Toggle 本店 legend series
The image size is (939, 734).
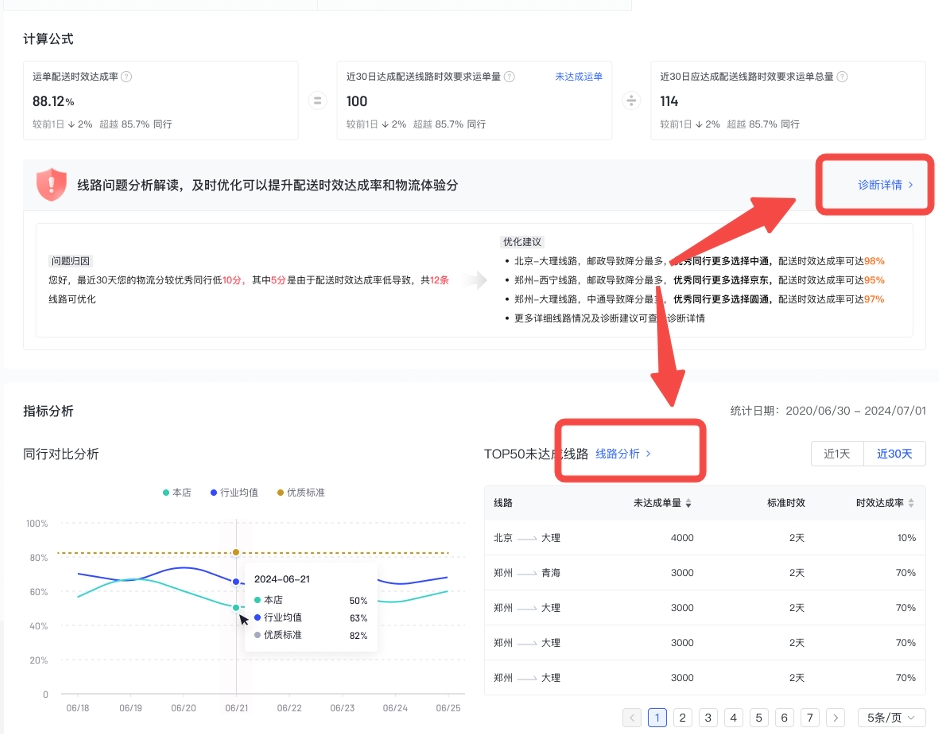[177, 493]
